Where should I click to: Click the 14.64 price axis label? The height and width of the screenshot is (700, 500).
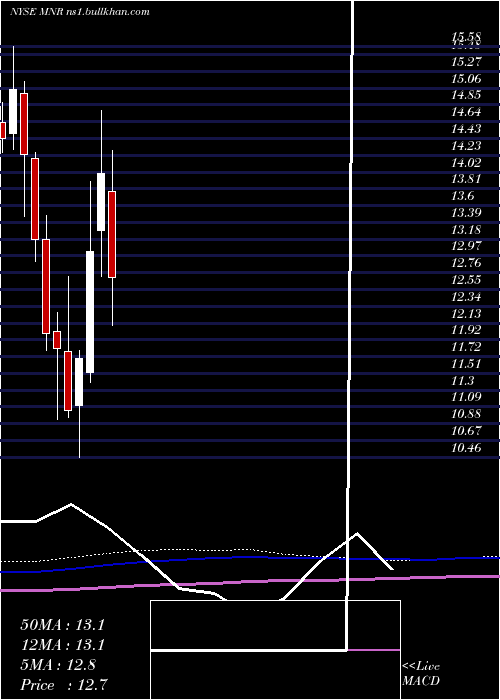point(466,112)
